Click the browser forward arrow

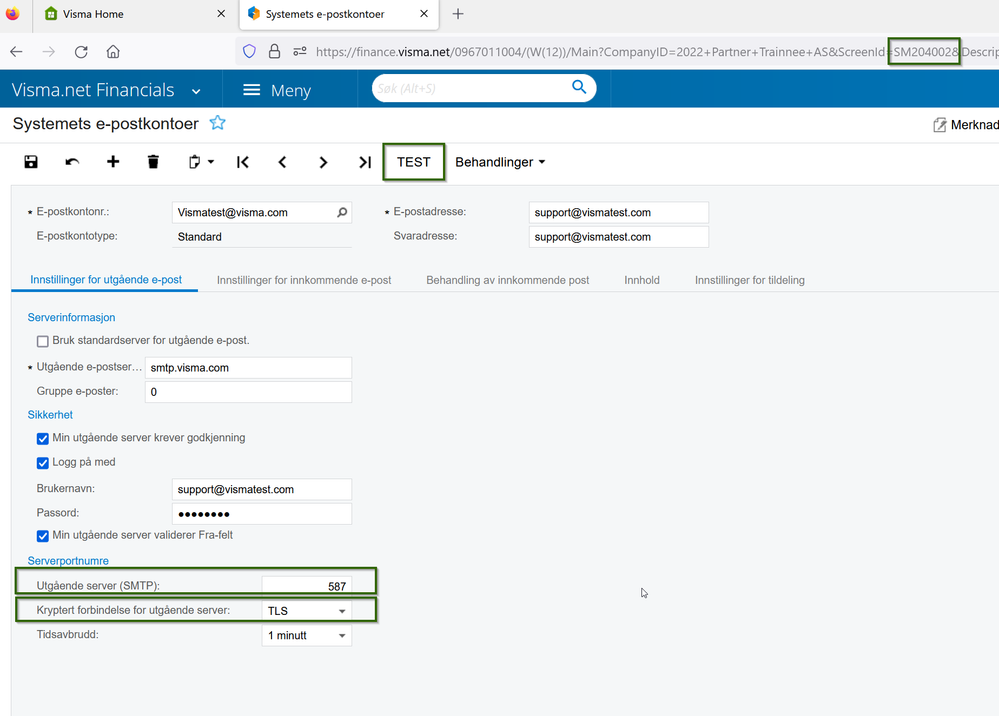pyautogui.click(x=48, y=52)
